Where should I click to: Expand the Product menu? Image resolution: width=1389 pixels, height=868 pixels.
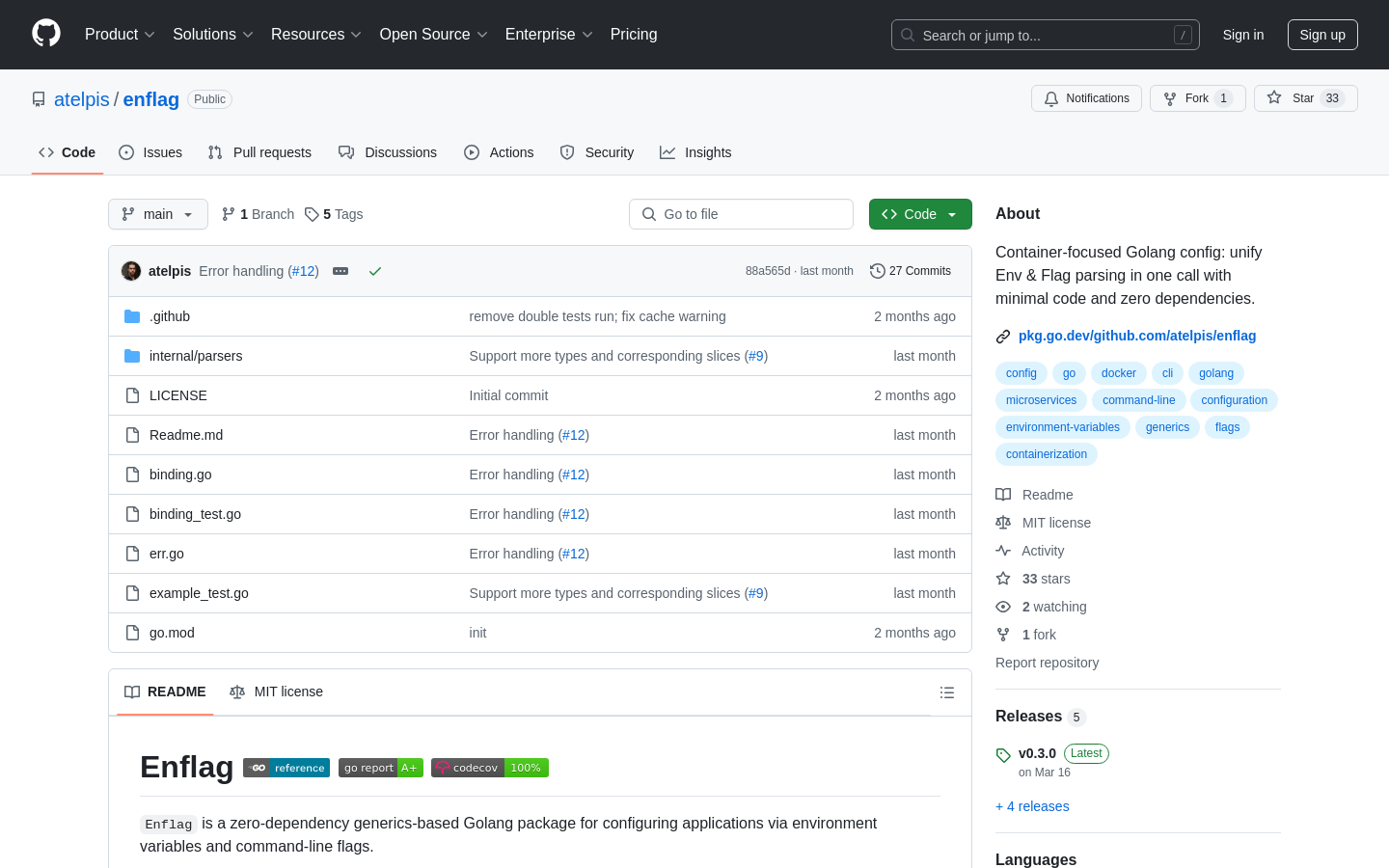pyautogui.click(x=120, y=35)
